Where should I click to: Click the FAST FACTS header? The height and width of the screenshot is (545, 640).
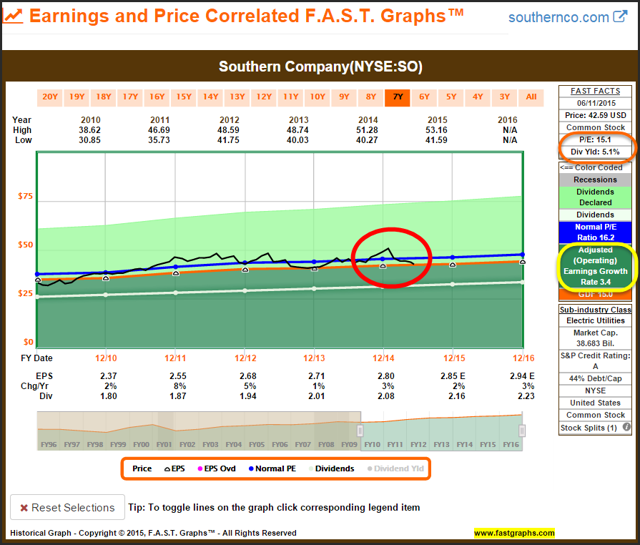click(595, 91)
